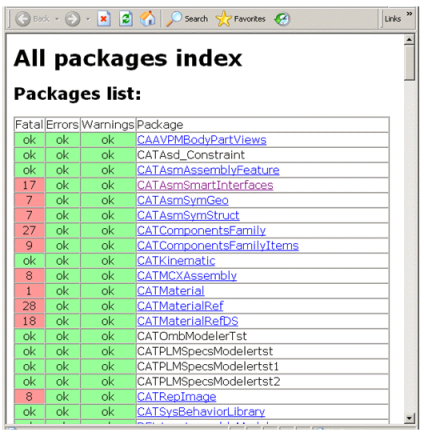
Task: Click the fatal count 17 cell
Action: [29, 185]
